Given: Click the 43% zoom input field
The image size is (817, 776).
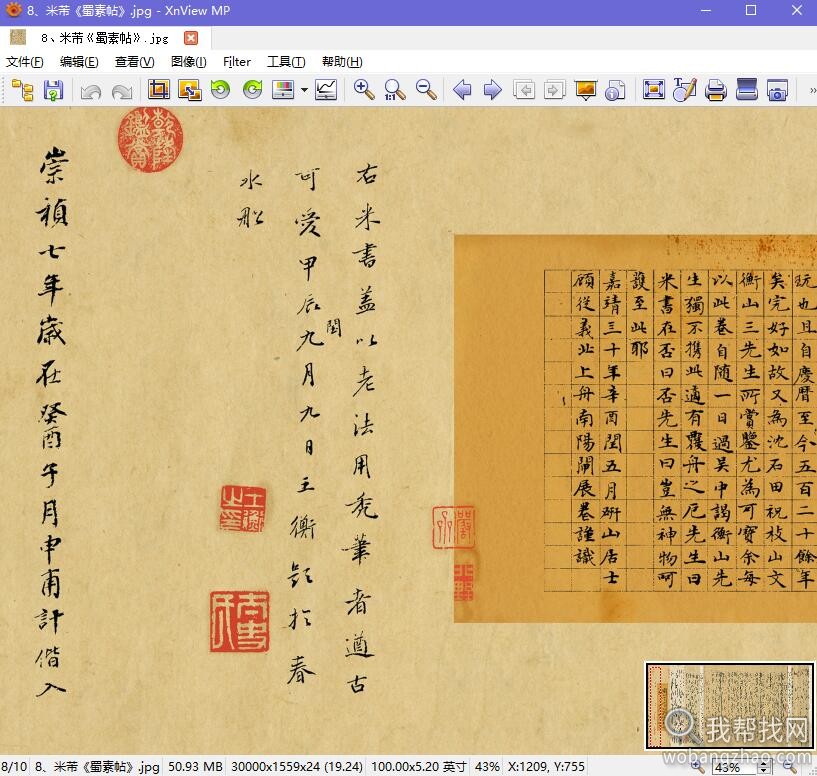Looking at the screenshot, I should point(735,767).
